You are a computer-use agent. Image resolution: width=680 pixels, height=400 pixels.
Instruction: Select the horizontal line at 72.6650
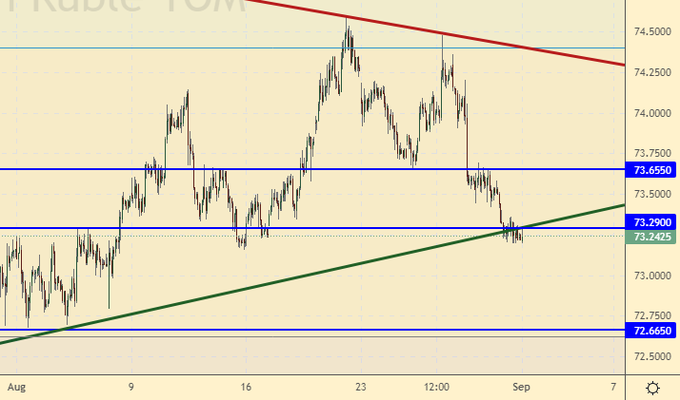[300, 329]
